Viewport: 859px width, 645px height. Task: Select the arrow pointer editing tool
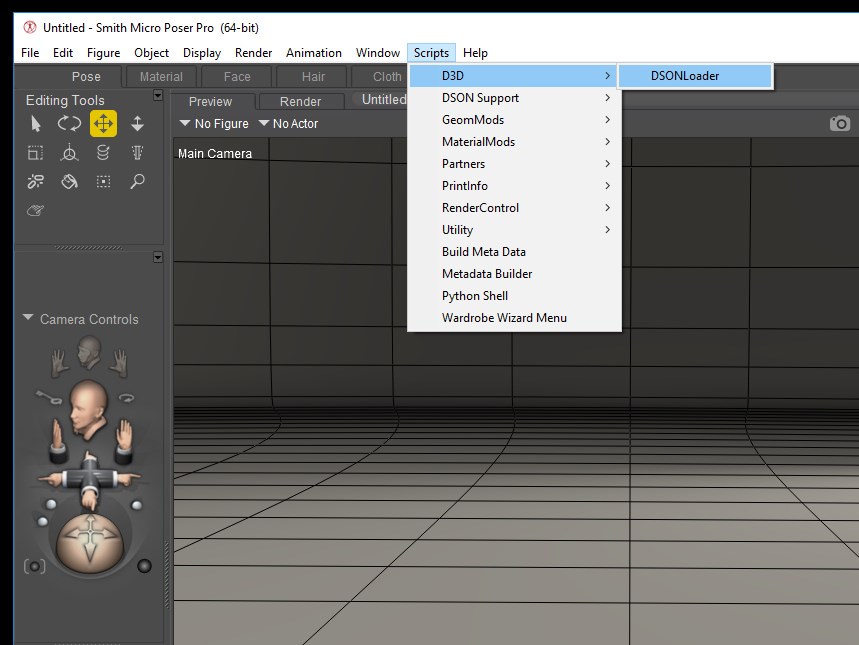pyautogui.click(x=36, y=124)
